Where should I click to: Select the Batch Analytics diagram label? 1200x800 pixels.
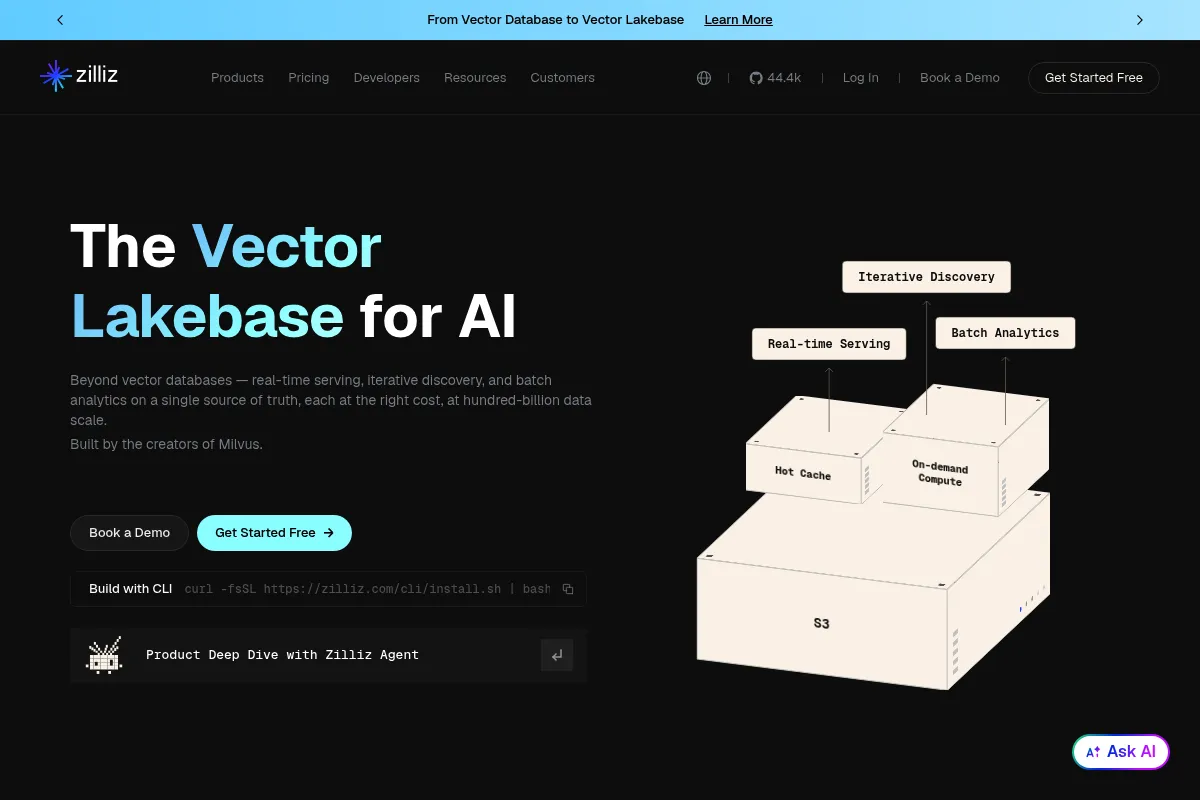[x=1005, y=333]
